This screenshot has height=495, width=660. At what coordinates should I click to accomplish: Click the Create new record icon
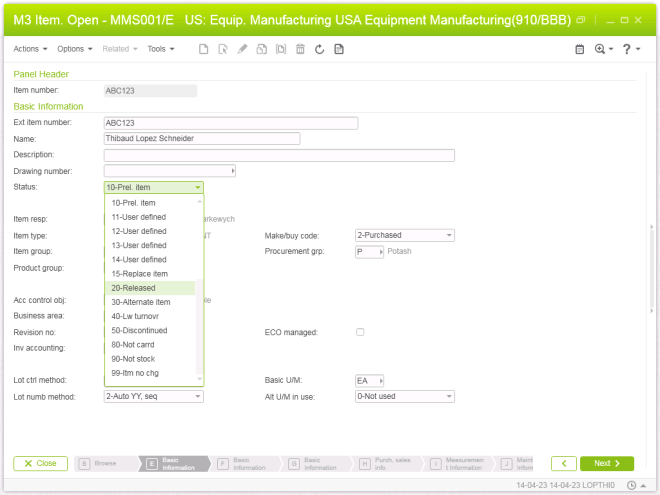[204, 49]
